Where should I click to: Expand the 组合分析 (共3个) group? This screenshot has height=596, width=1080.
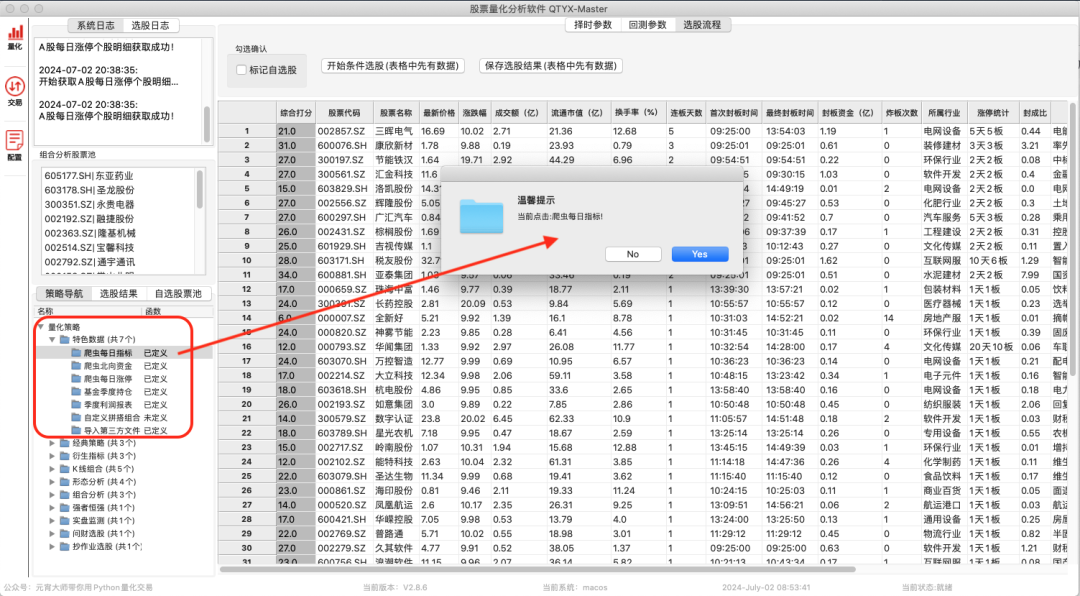pos(52,495)
